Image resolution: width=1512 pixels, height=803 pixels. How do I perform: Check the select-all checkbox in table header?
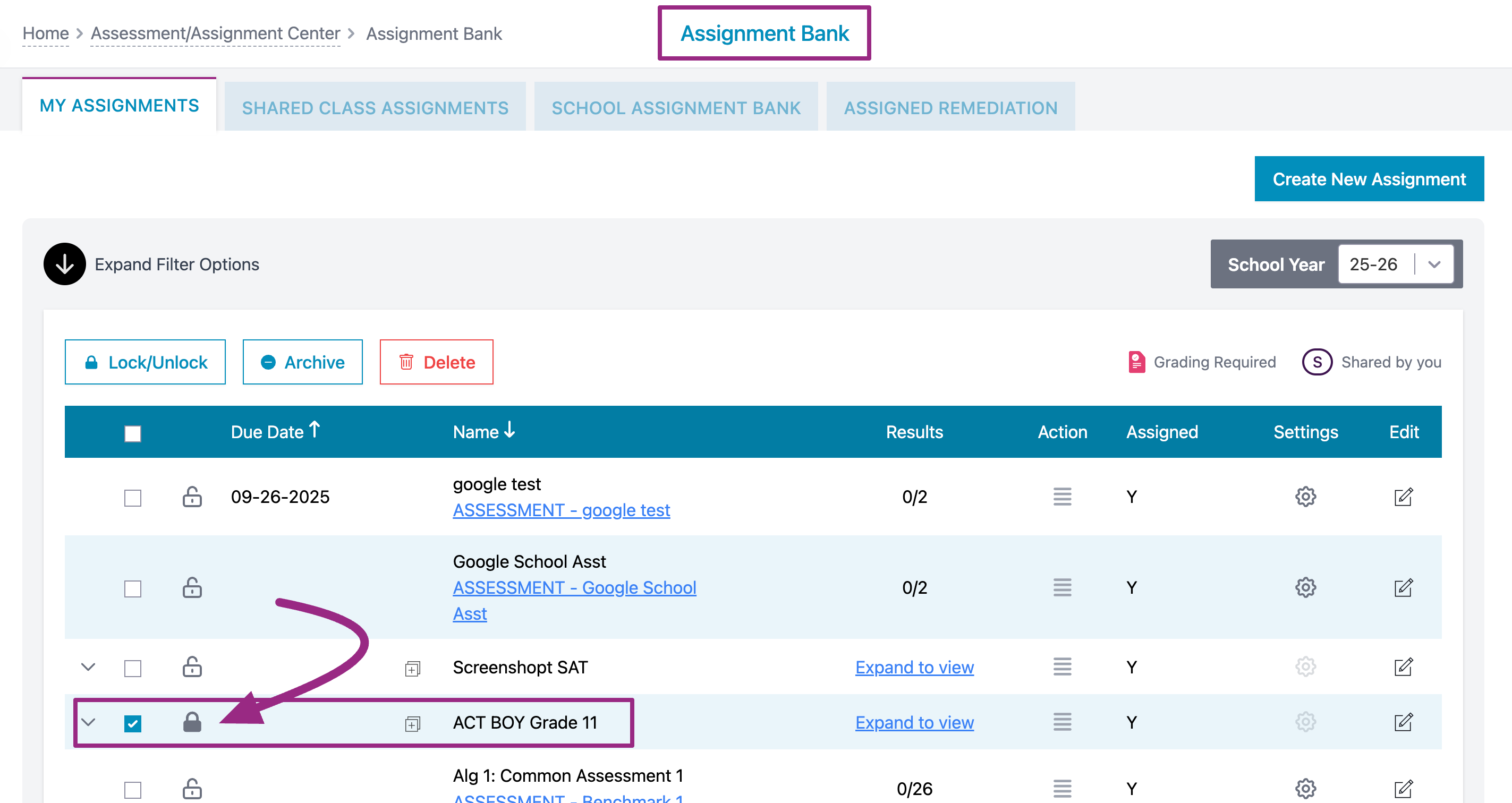click(x=133, y=433)
